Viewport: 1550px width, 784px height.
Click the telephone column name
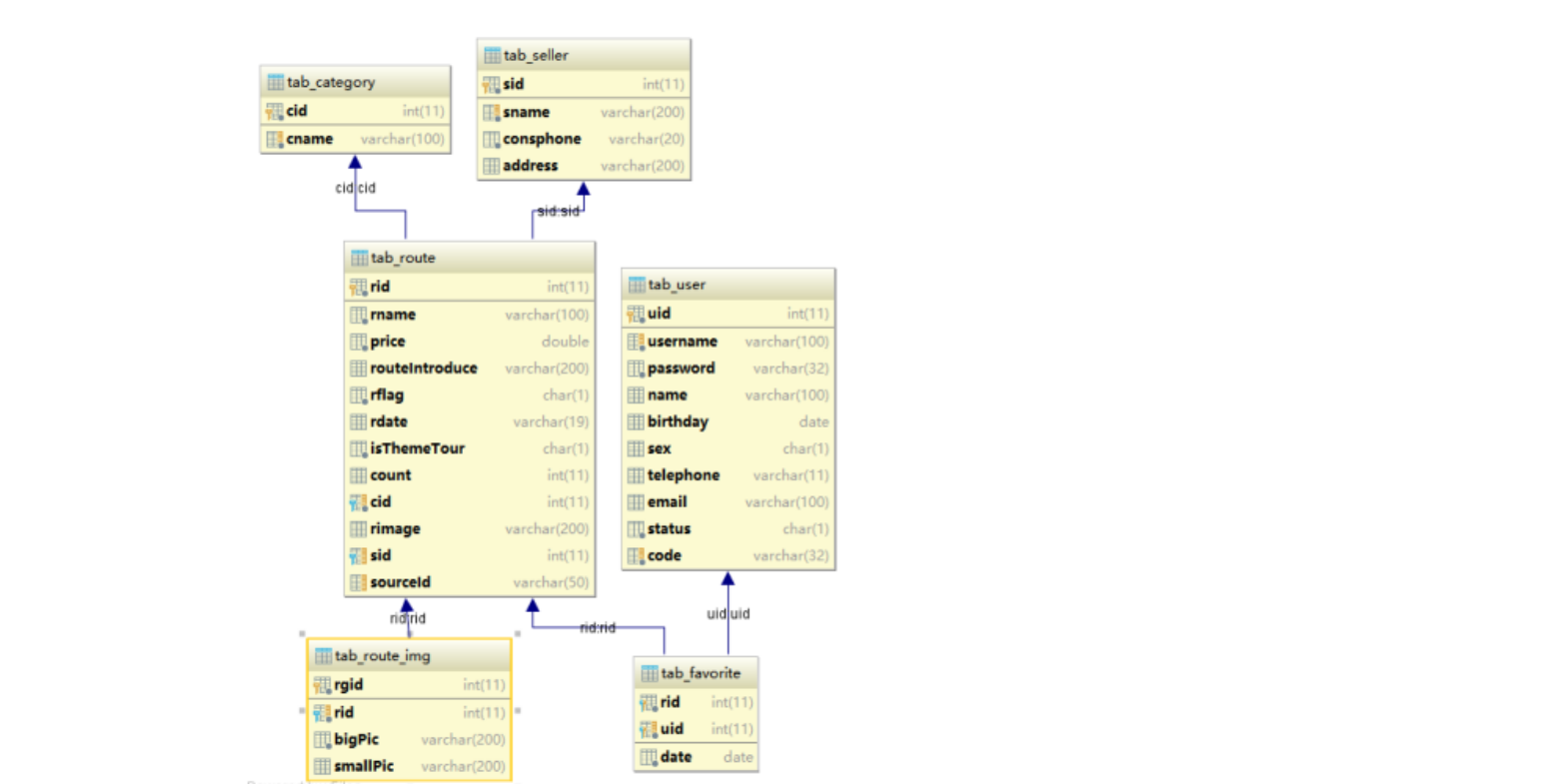(x=684, y=475)
